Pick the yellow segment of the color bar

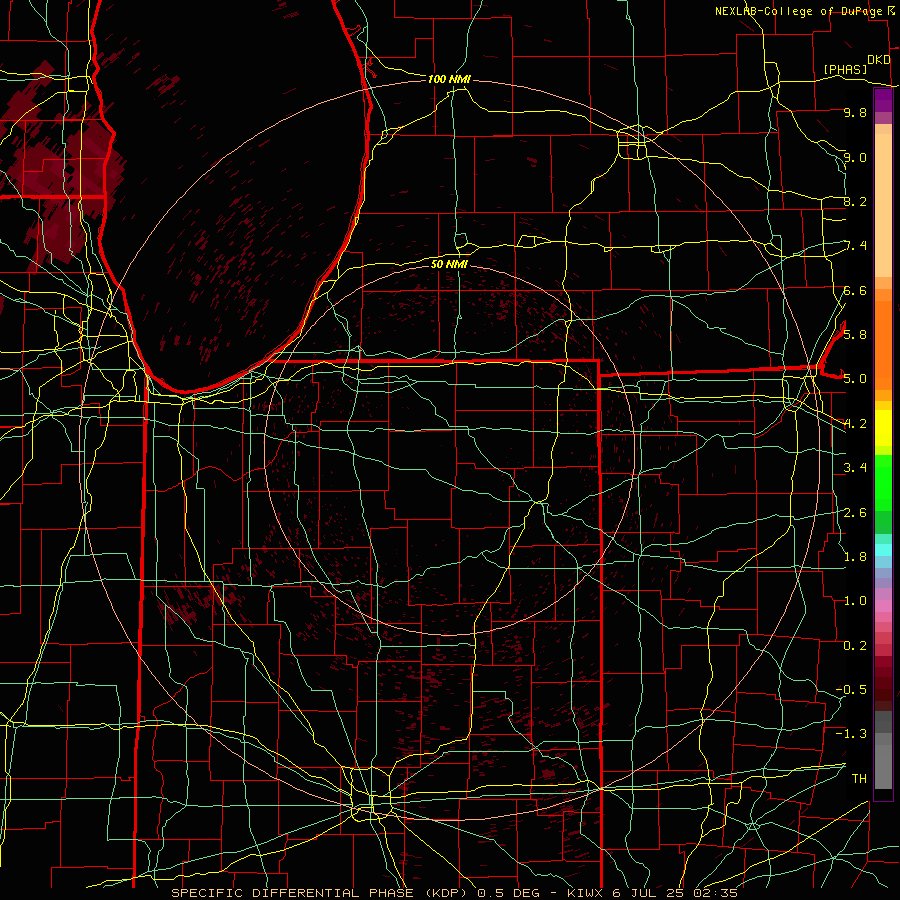[x=883, y=428]
